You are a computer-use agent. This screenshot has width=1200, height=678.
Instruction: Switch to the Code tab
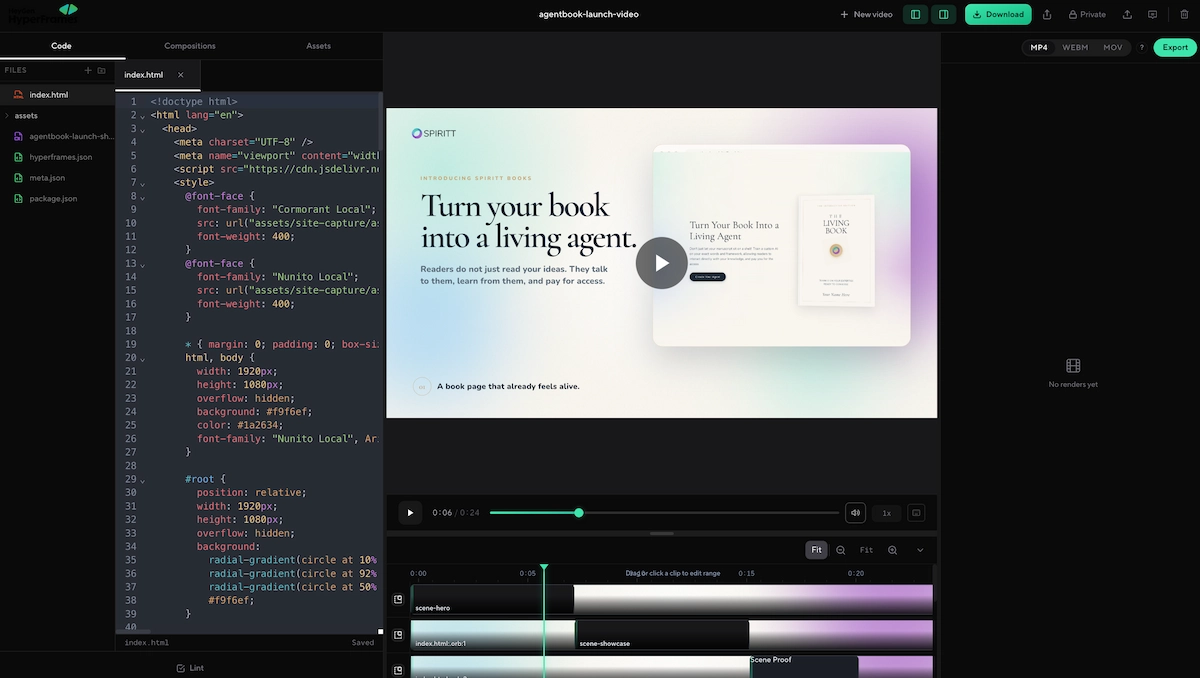coord(61,46)
